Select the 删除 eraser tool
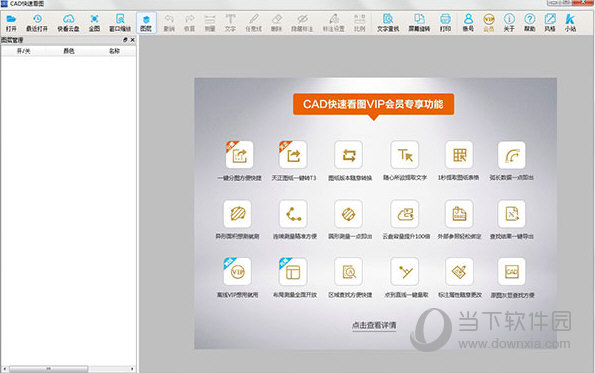 click(x=277, y=23)
